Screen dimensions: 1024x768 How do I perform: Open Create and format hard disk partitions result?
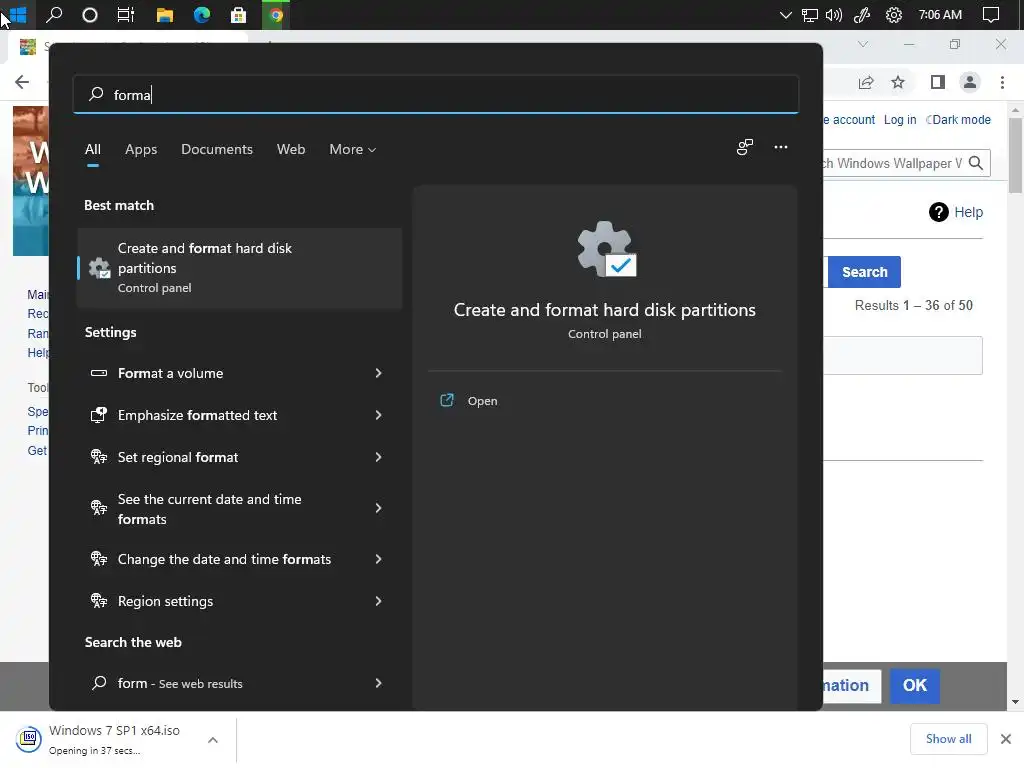[240, 268]
